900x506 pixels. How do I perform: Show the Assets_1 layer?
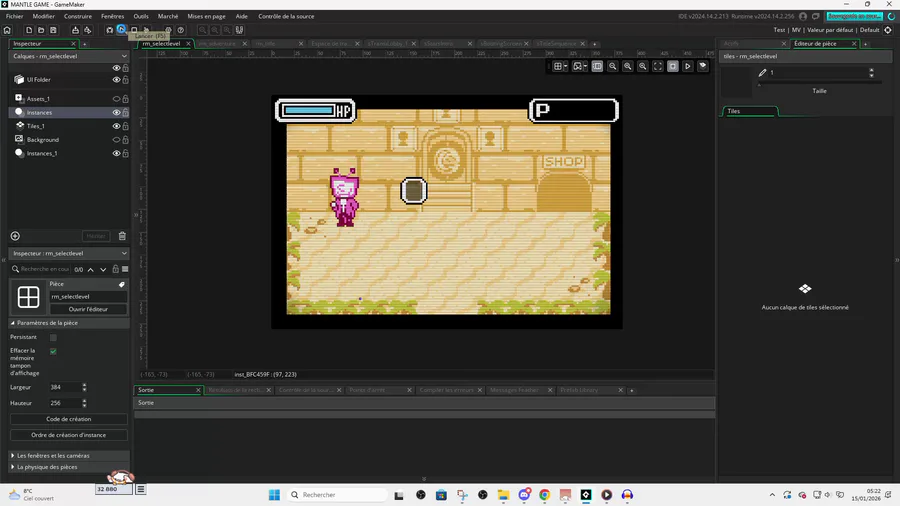click(117, 99)
